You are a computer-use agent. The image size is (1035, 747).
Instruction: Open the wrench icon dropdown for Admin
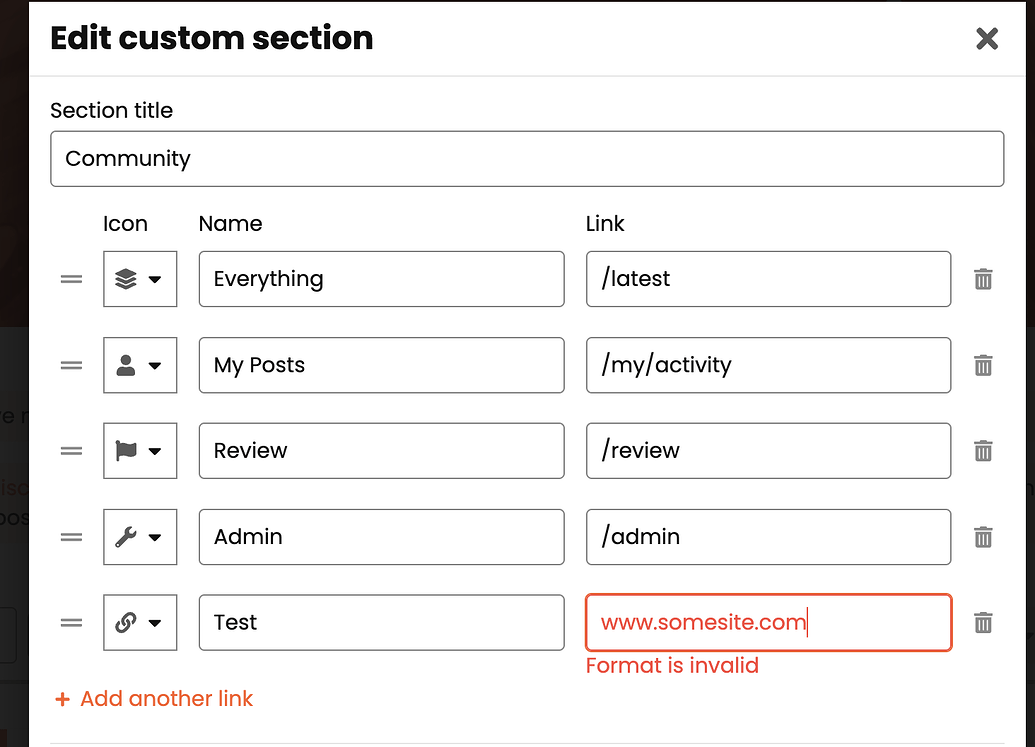[140, 537]
